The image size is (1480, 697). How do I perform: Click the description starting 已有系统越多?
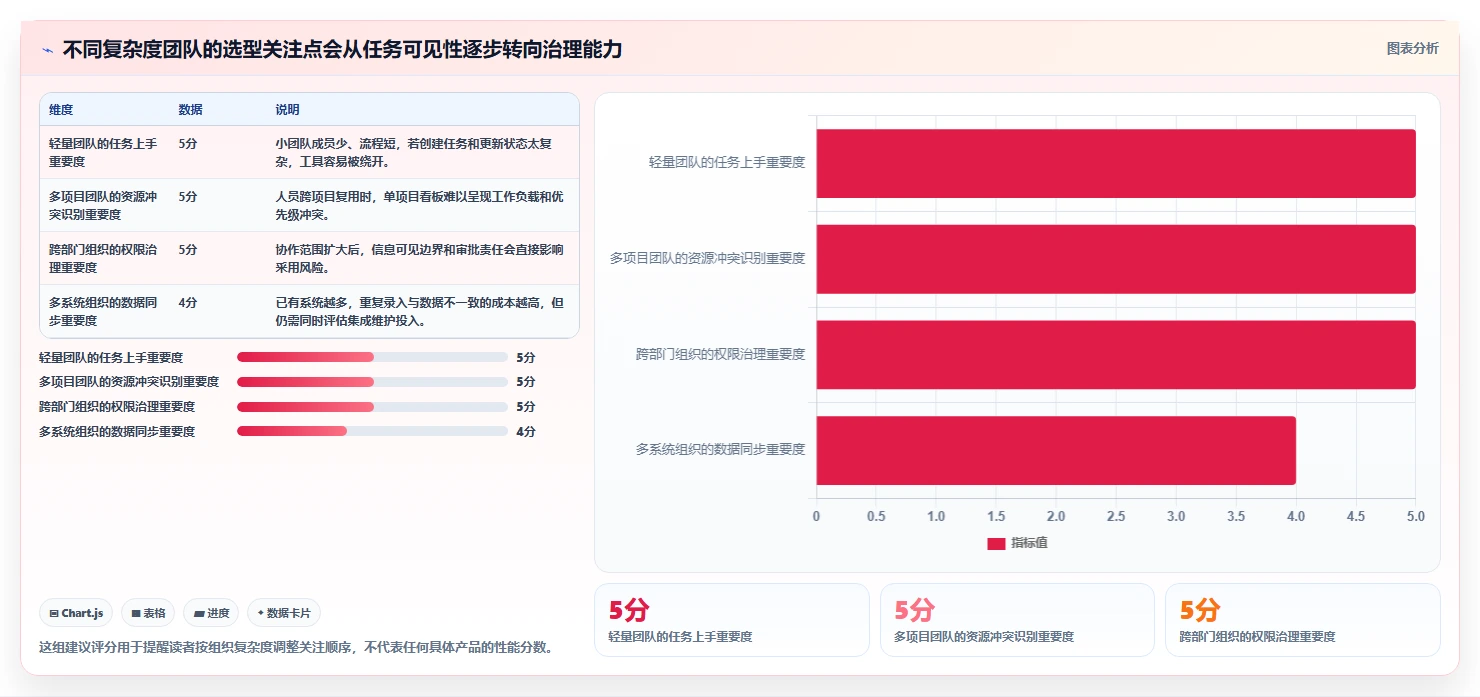pyautogui.click(x=420, y=311)
